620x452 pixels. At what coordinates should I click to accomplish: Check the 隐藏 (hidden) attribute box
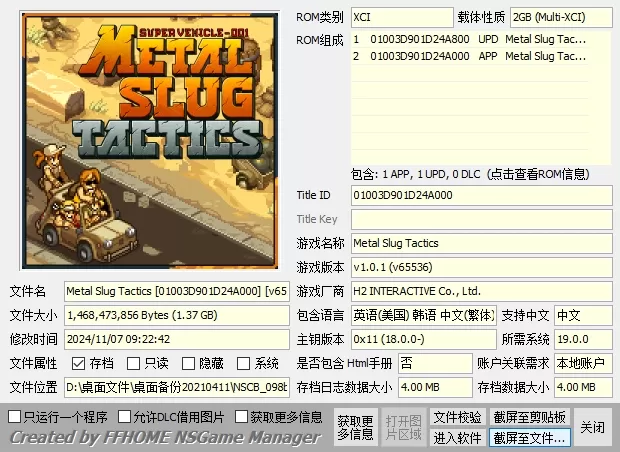pos(189,363)
